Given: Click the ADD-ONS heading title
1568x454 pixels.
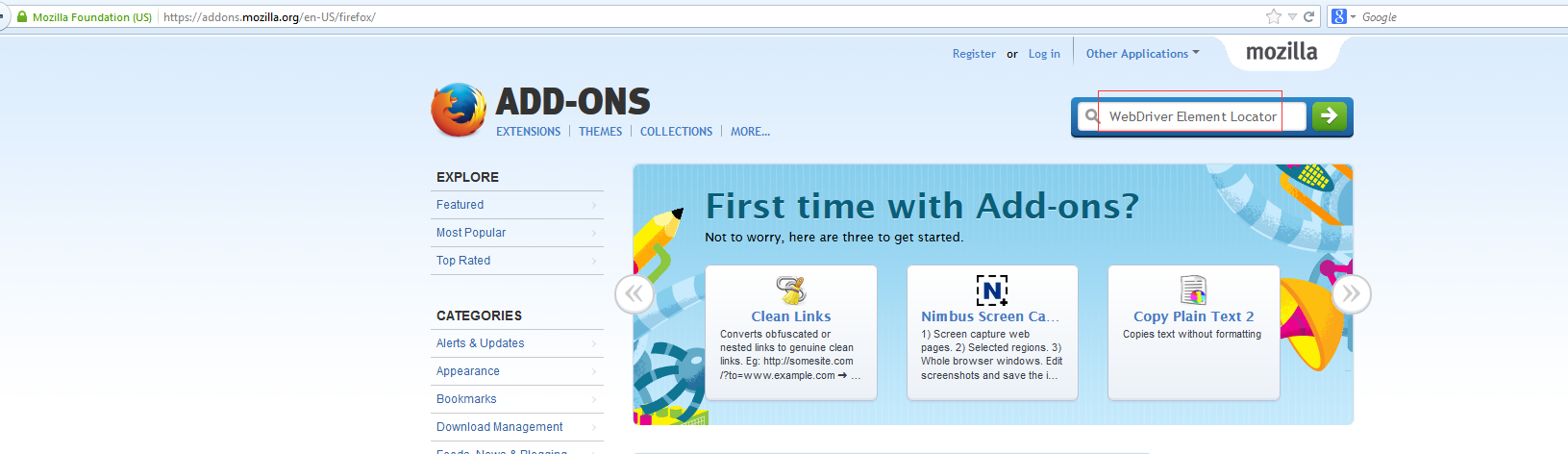Looking at the screenshot, I should tap(573, 102).
